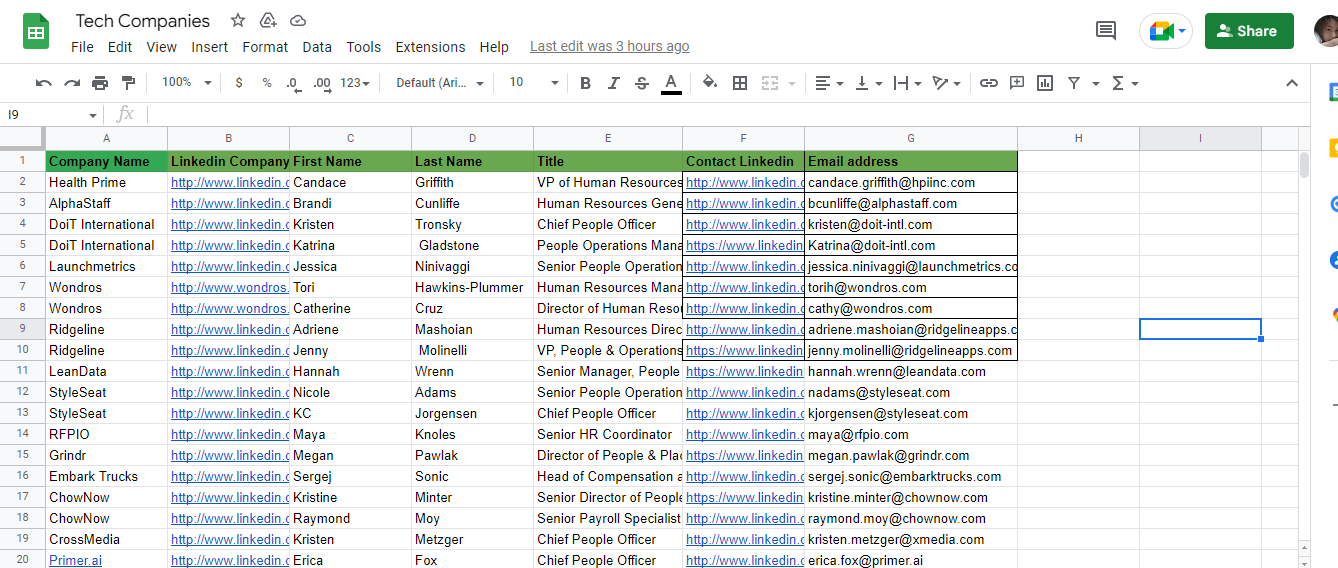
Task: Open the text wrapping dropdown
Action: coord(907,83)
